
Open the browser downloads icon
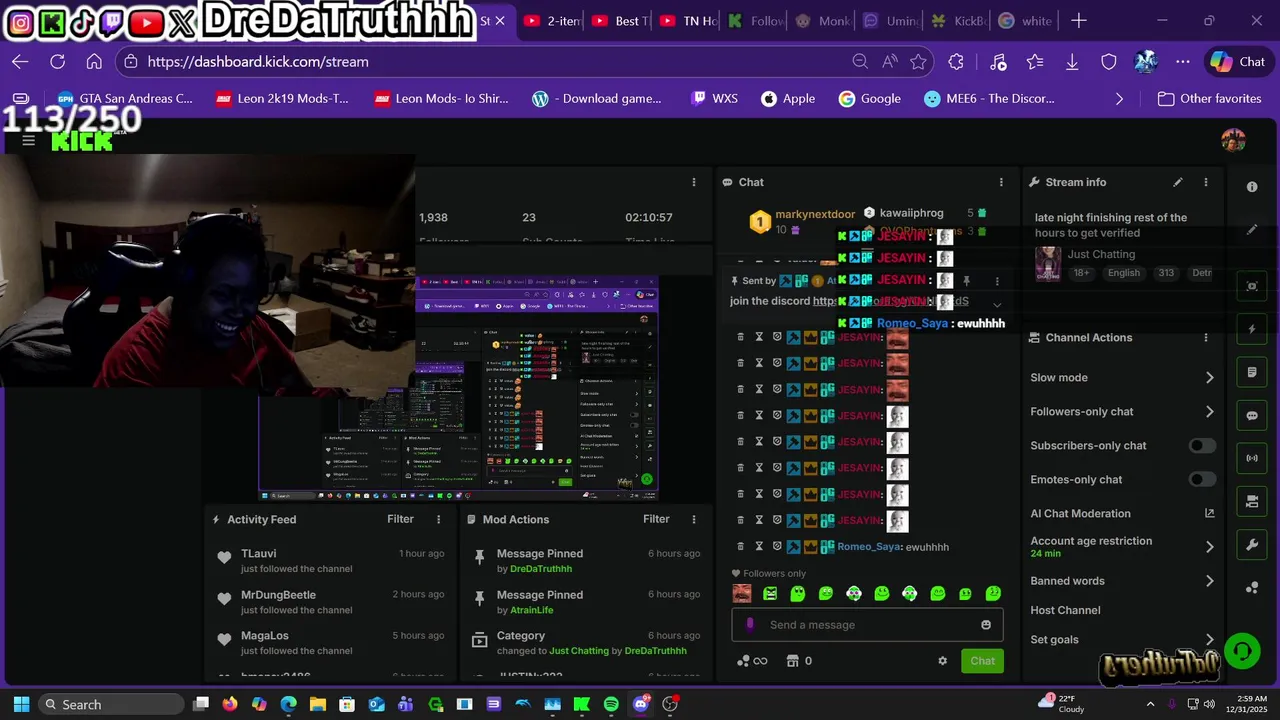[1071, 62]
